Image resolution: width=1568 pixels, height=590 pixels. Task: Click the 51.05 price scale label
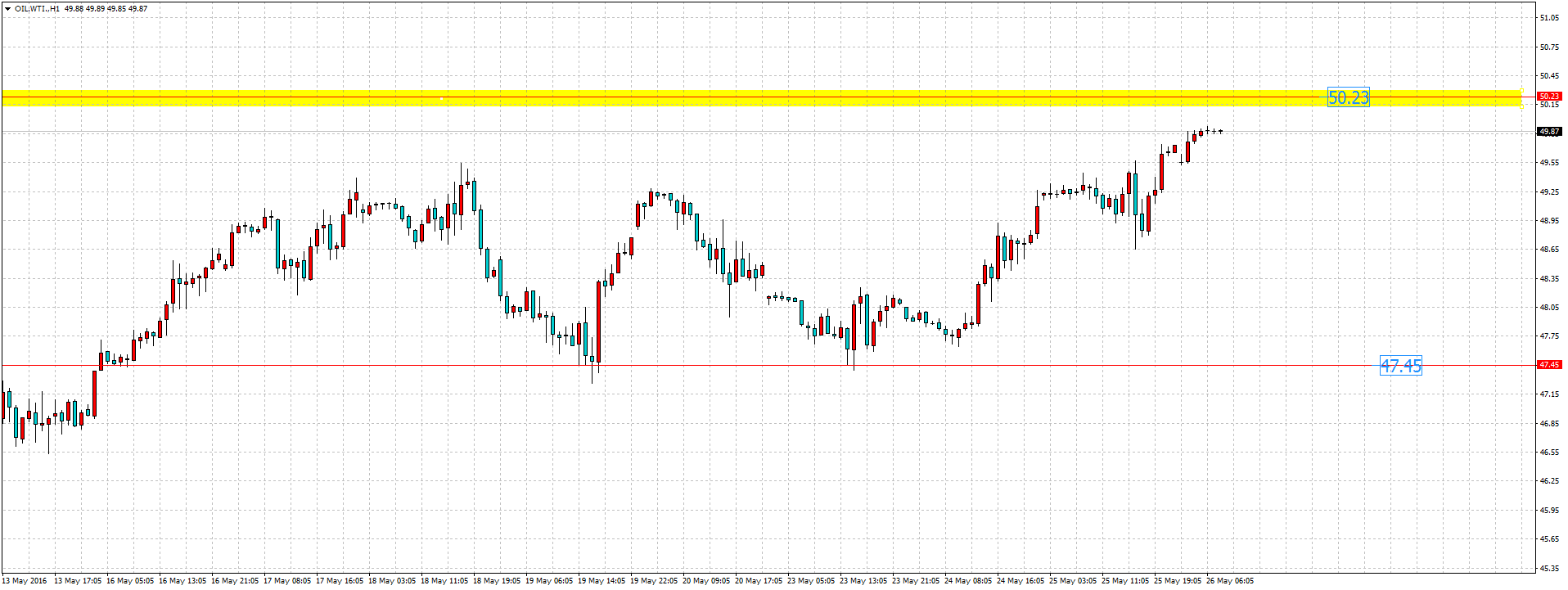coord(1548,18)
